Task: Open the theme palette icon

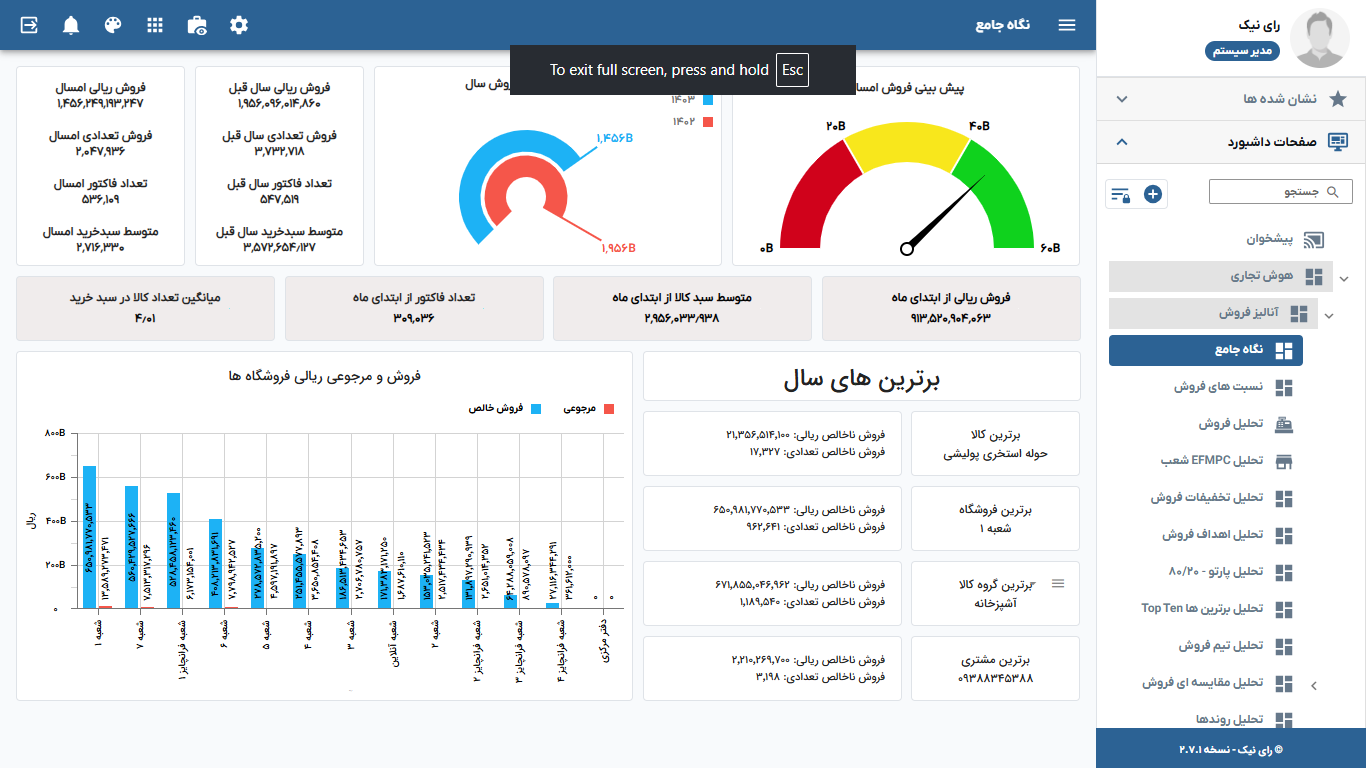Action: click(112, 25)
